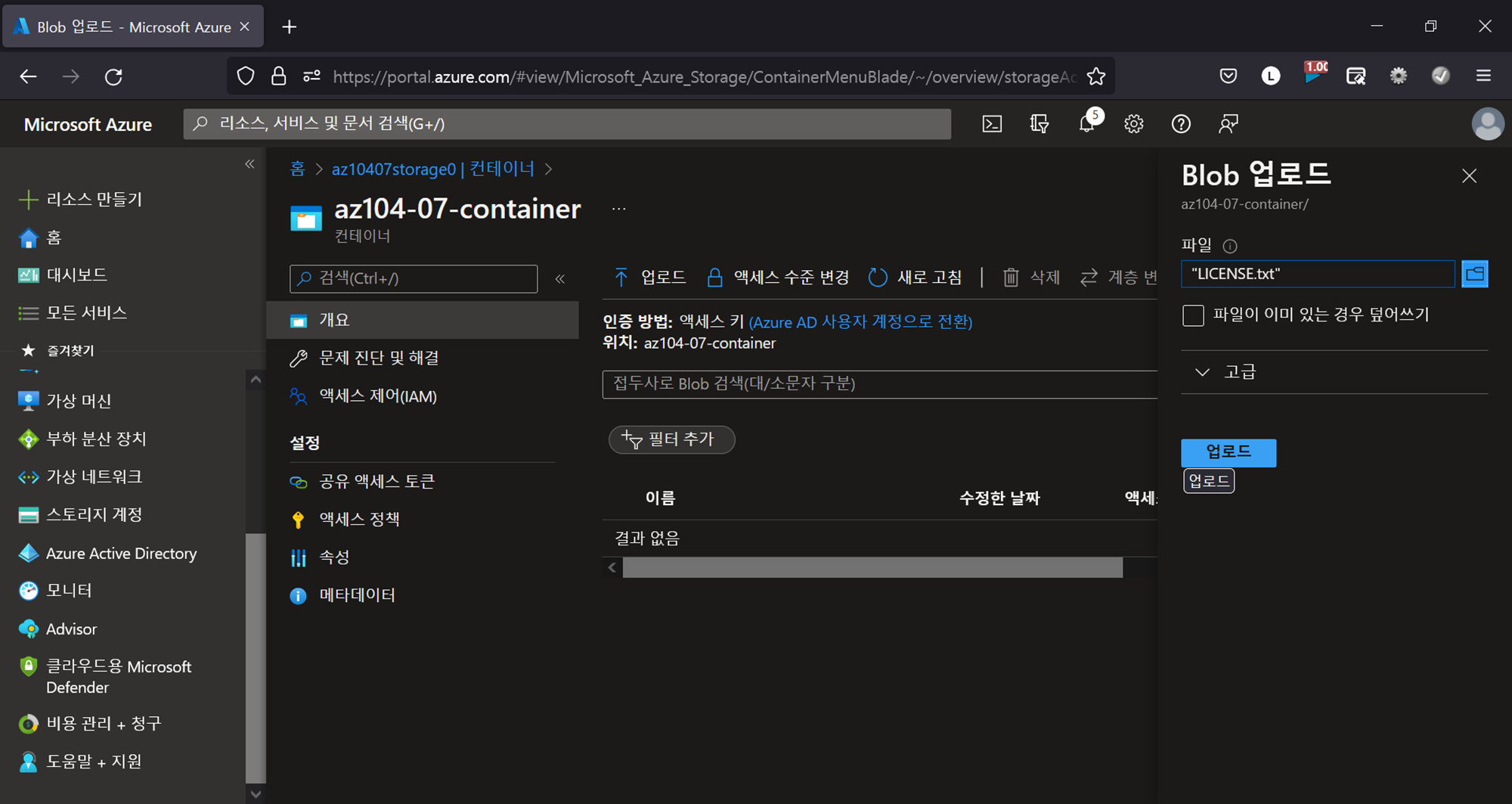Viewport: 1512px width, 804px height.
Task: Open 모니터 in sidebar
Action: tap(54, 590)
